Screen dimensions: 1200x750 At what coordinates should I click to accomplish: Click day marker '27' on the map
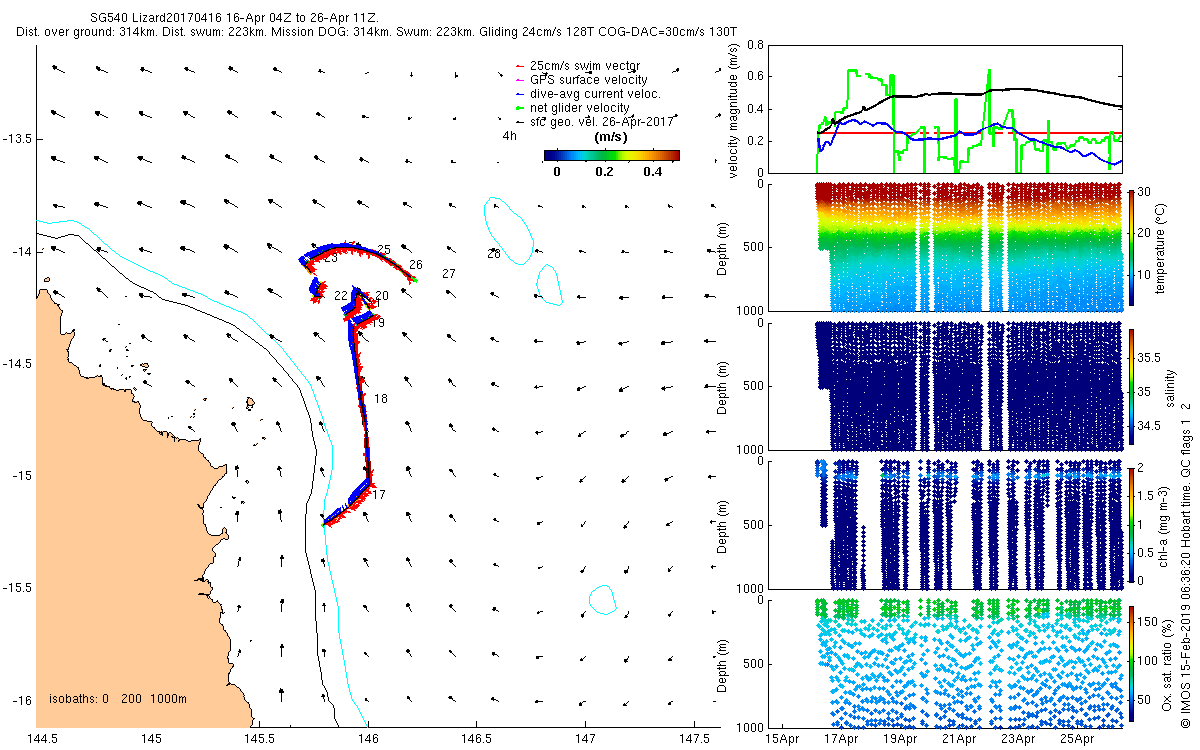click(x=449, y=273)
